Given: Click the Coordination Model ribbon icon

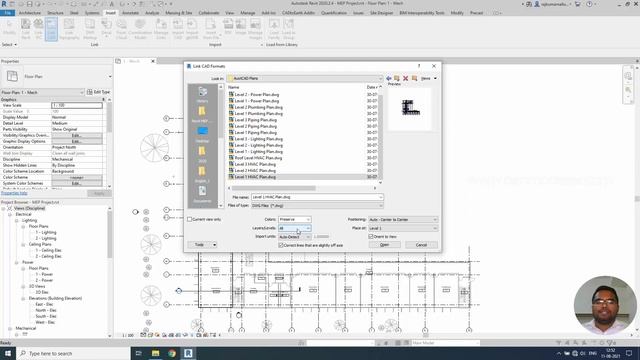Looking at the screenshot, I should (x=140, y=29).
